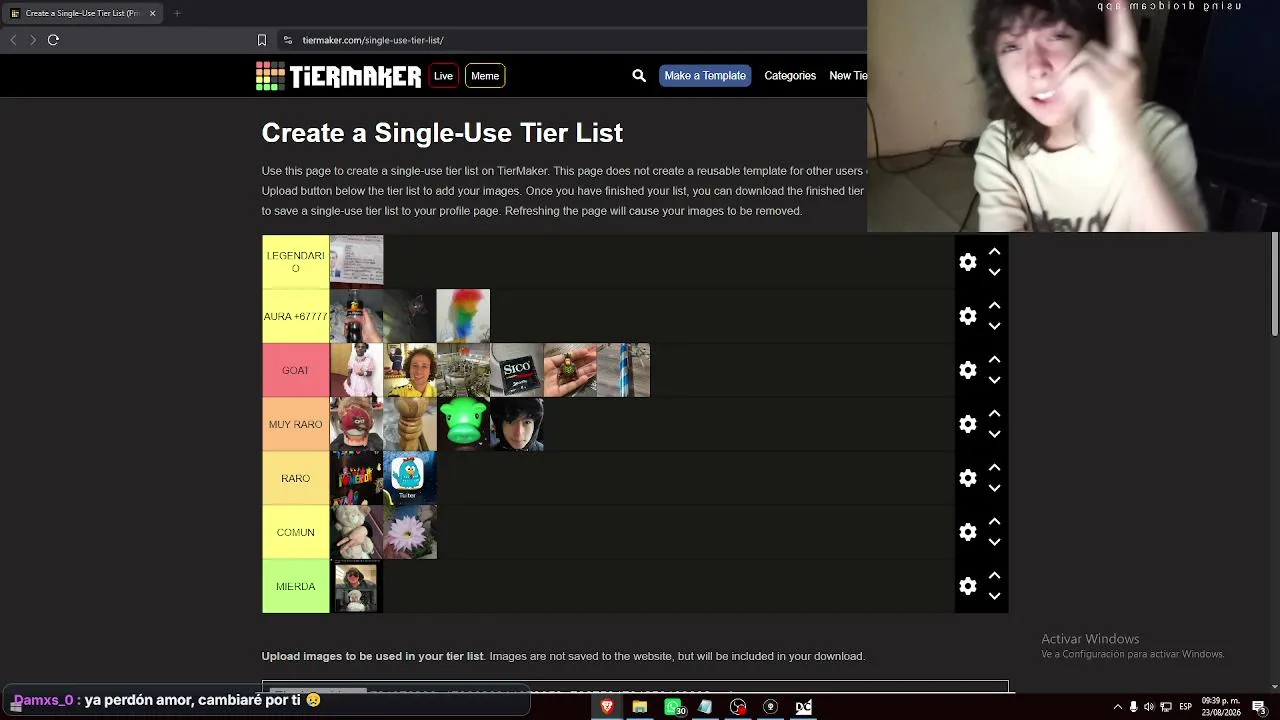Open the Live button in header

(443, 76)
